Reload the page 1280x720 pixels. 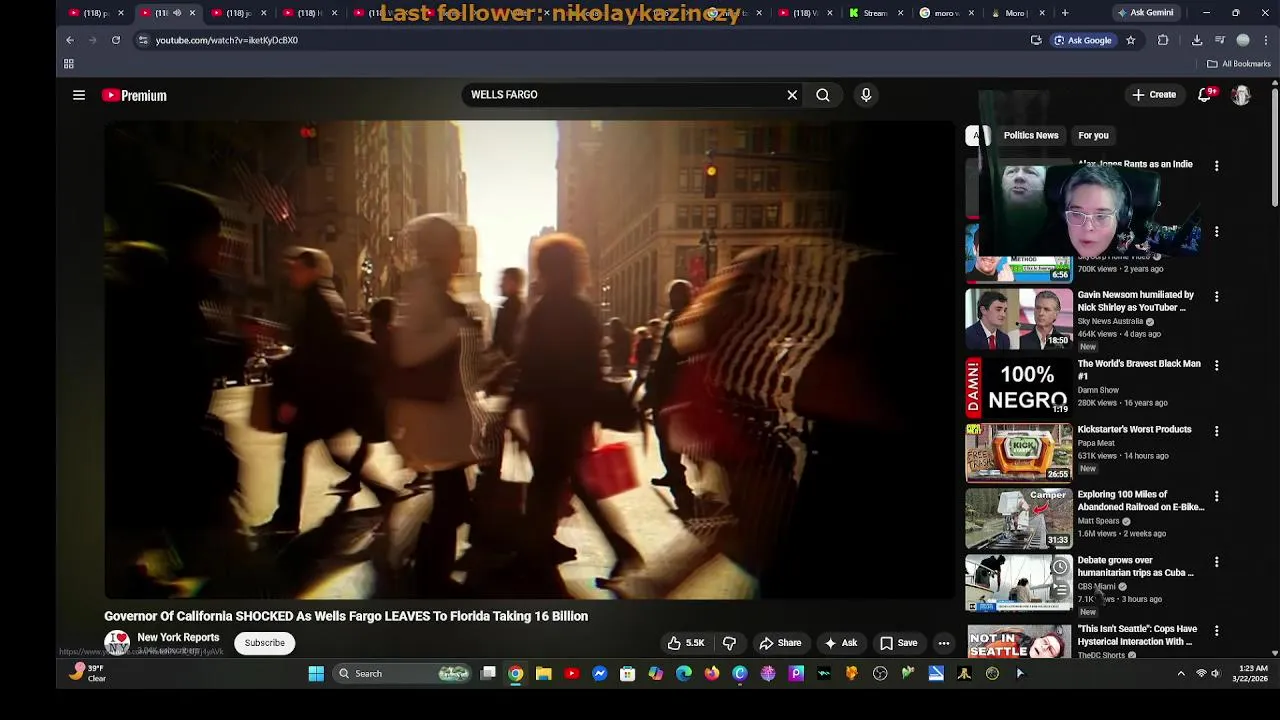pos(116,40)
